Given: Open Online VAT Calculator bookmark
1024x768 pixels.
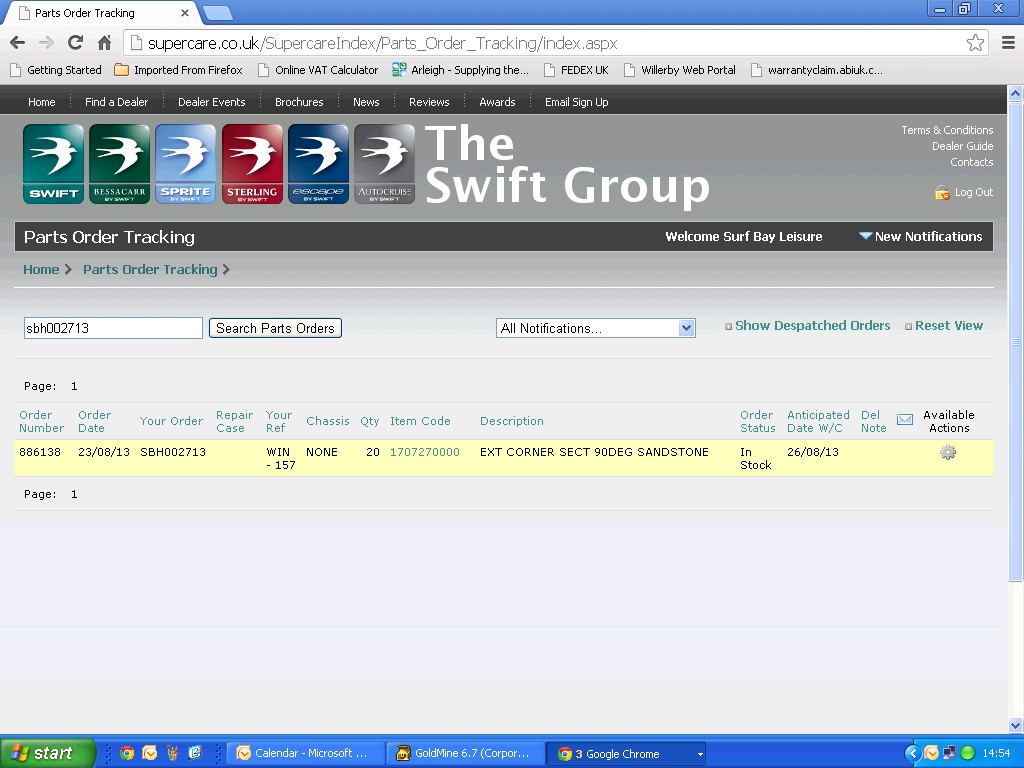Looking at the screenshot, I should click(318, 70).
